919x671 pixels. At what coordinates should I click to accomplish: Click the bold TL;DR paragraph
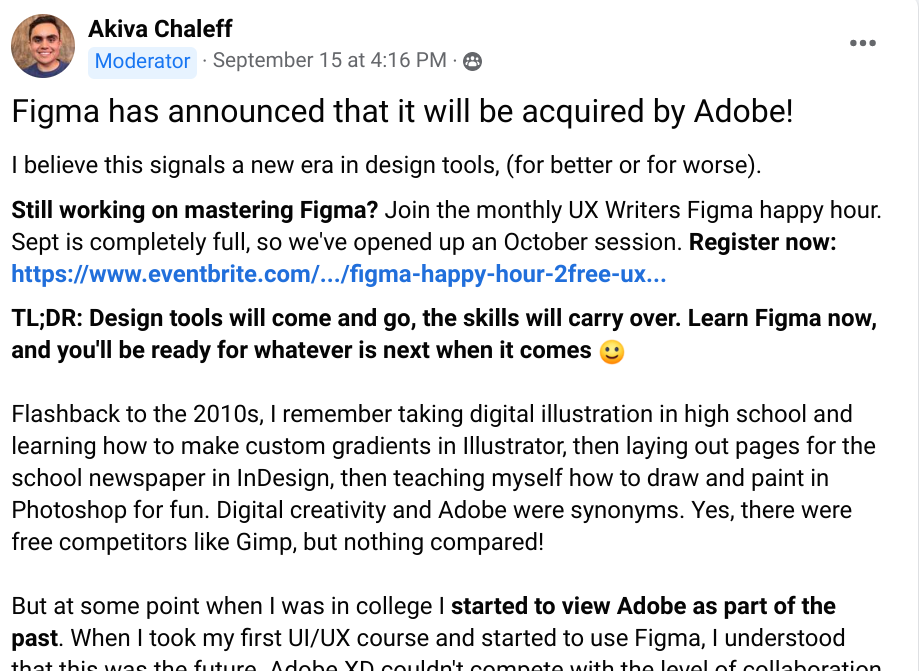[x=444, y=334]
